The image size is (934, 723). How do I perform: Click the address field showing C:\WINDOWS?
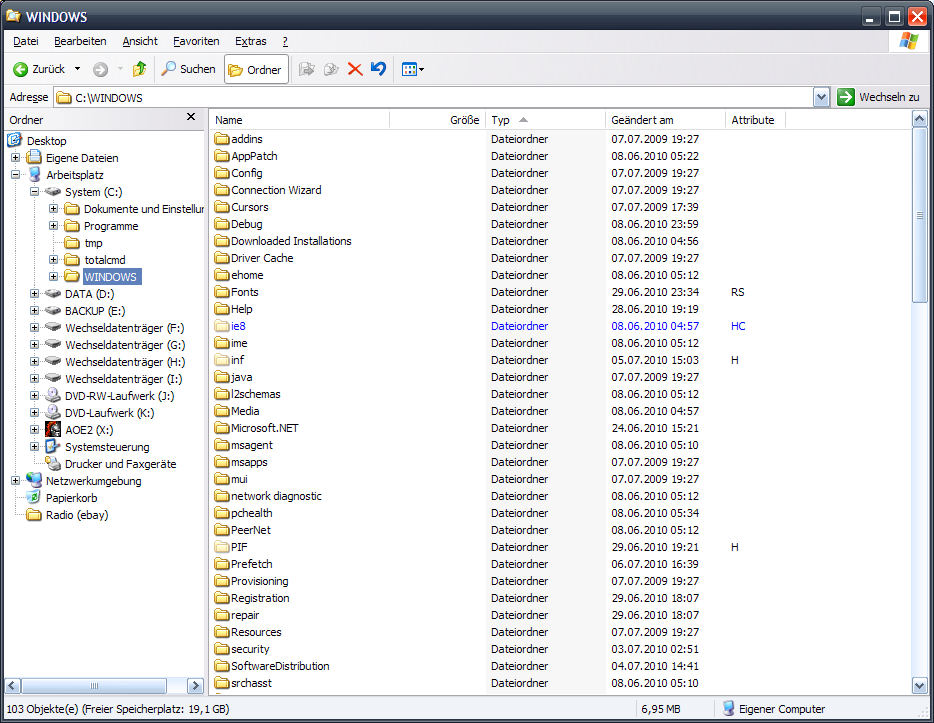[434, 98]
